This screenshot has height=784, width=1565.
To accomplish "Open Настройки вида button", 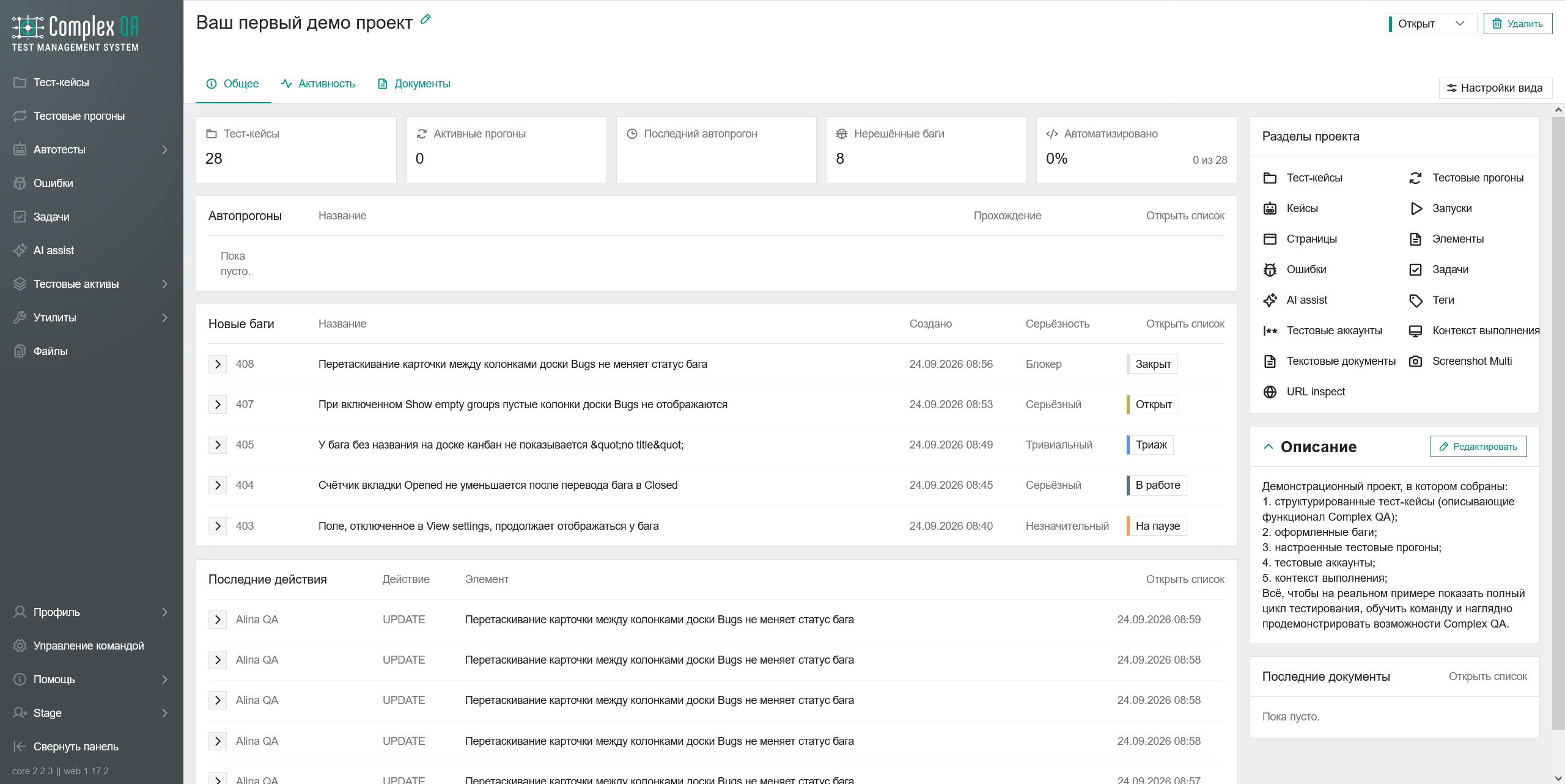I will tap(1495, 88).
